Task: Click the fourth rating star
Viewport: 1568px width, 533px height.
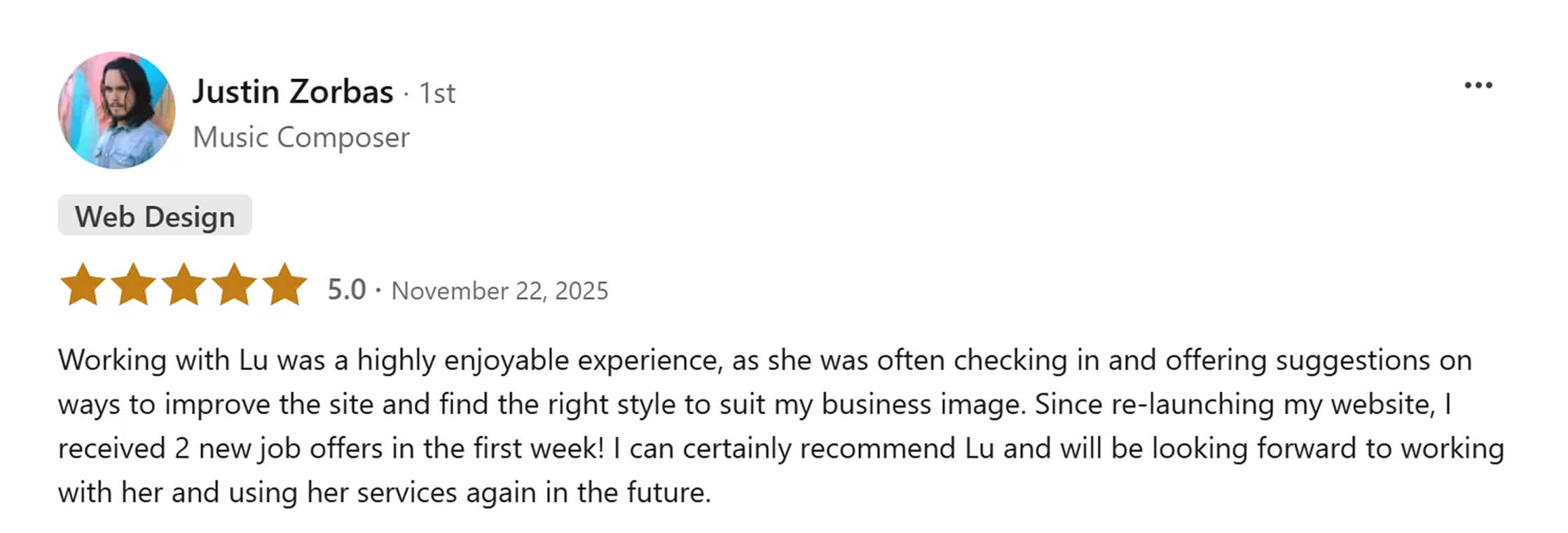Action: point(234,285)
